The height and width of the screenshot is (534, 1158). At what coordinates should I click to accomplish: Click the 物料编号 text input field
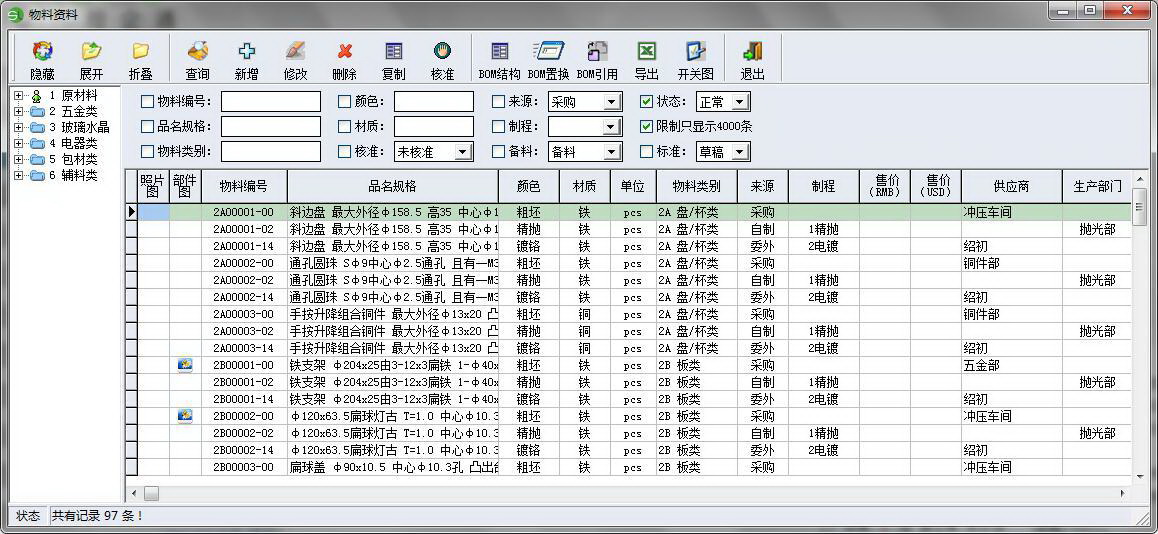[x=271, y=102]
